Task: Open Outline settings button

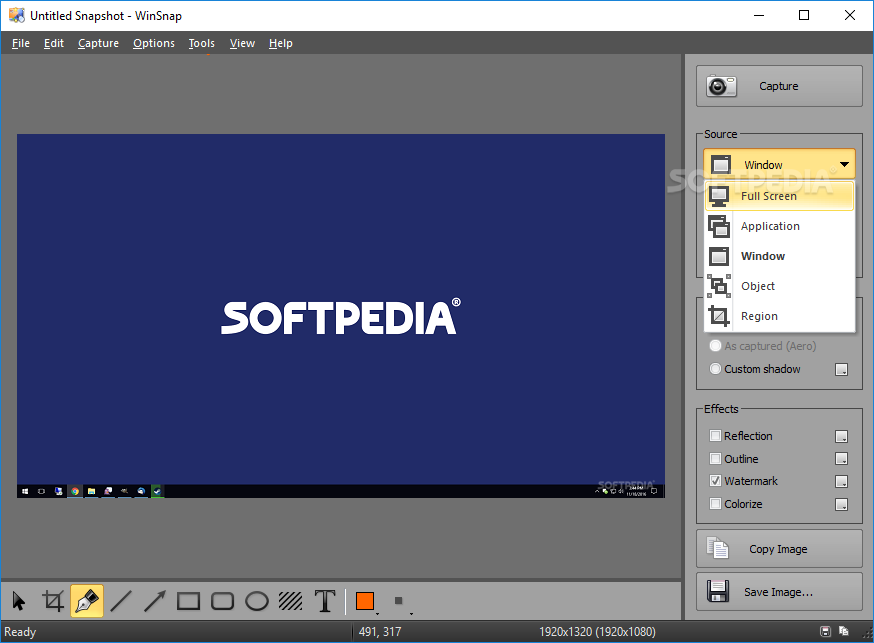Action: tap(842, 459)
